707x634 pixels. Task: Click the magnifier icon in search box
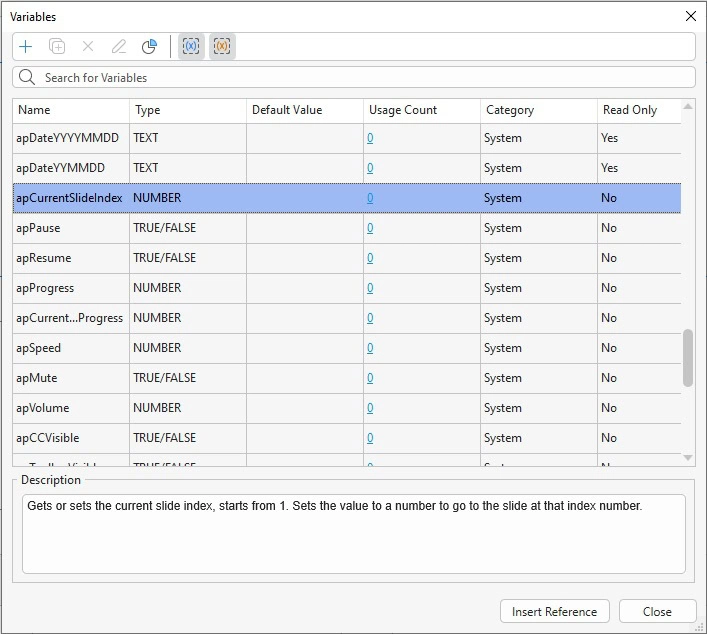click(28, 77)
